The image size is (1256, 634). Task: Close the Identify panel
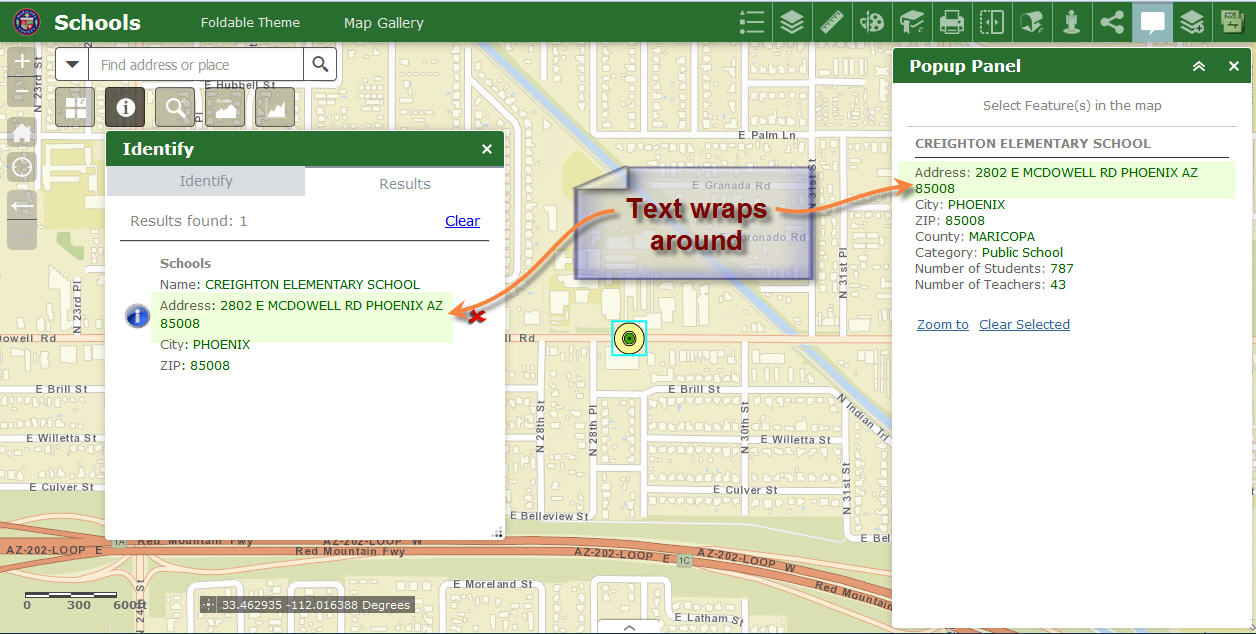click(487, 149)
